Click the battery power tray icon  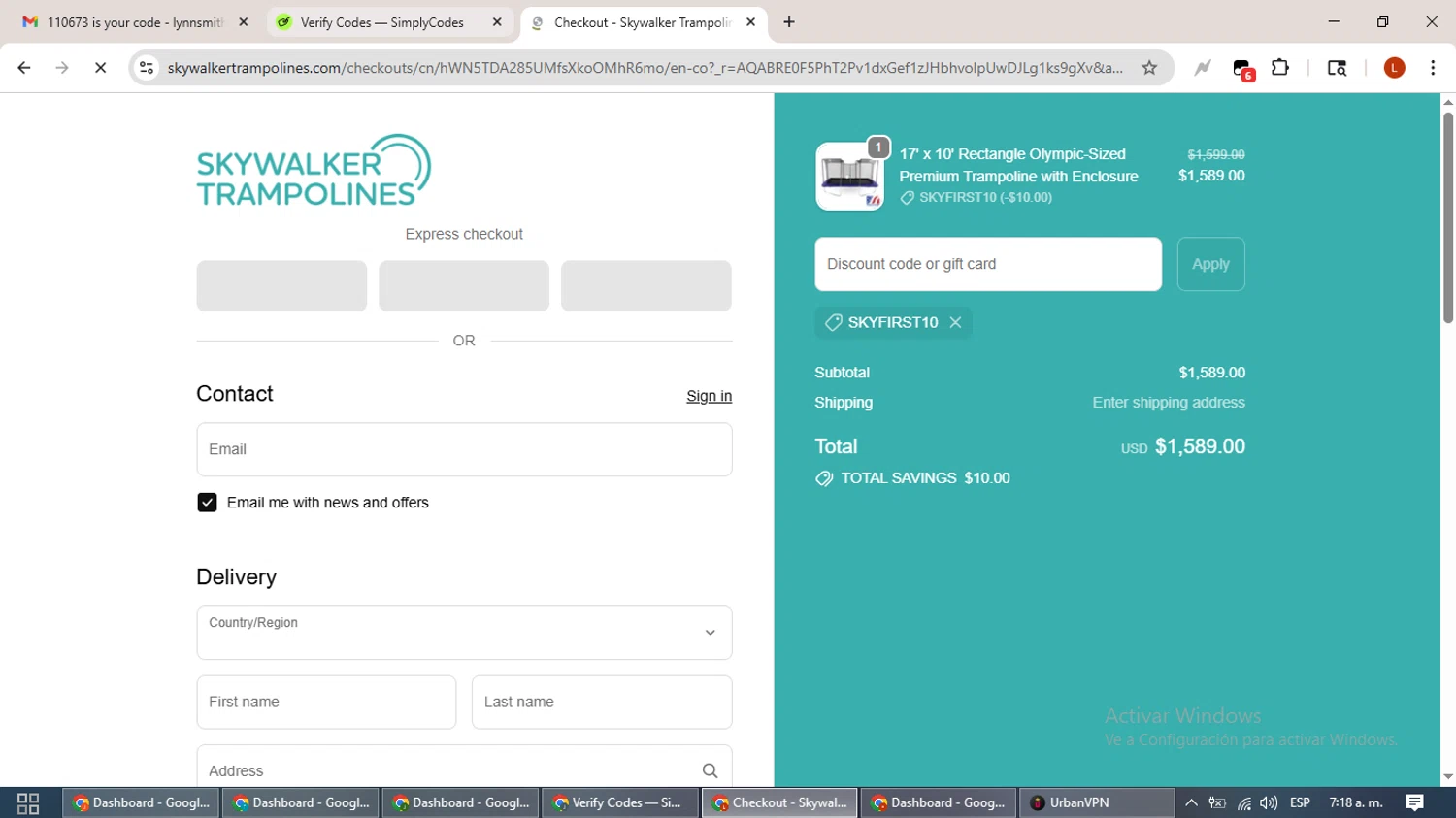tap(1217, 802)
